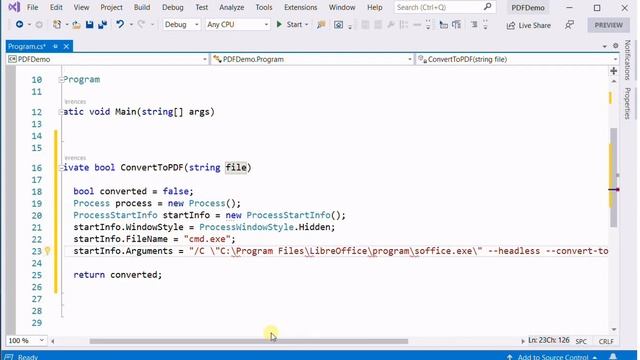Open the ConvertToPDF member dropdown
The image size is (640, 360).
point(518,59)
